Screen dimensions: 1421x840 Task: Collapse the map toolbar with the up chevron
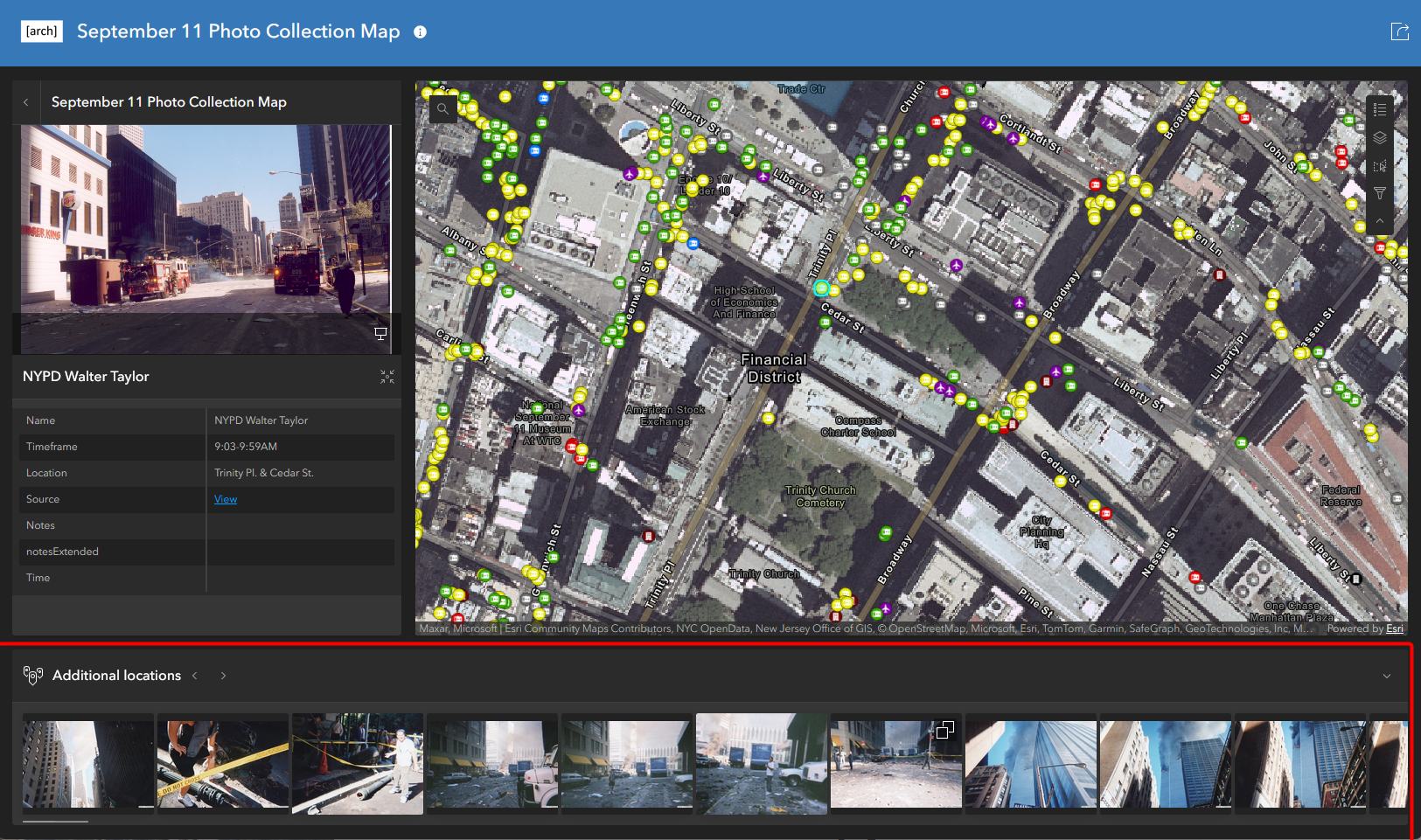point(1380,221)
